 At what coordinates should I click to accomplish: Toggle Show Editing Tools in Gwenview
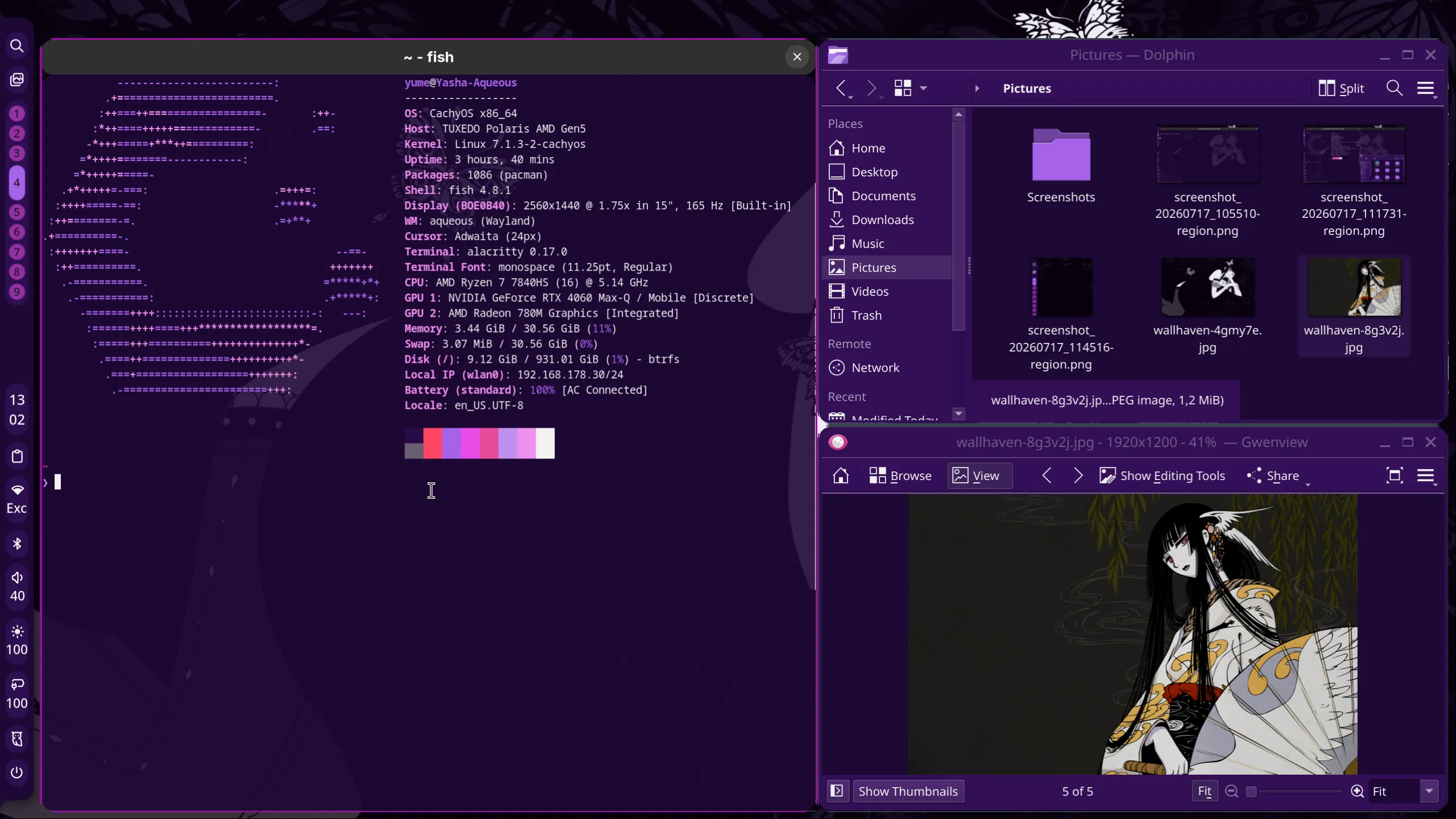click(x=1162, y=475)
